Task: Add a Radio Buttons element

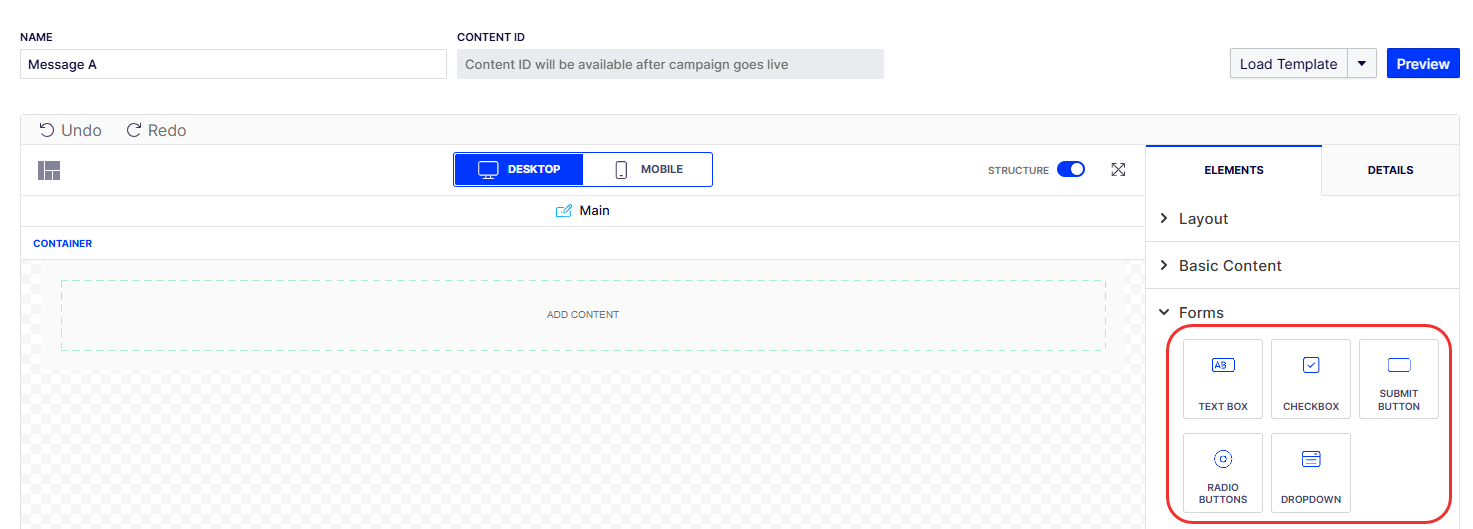Action: pyautogui.click(x=1222, y=472)
